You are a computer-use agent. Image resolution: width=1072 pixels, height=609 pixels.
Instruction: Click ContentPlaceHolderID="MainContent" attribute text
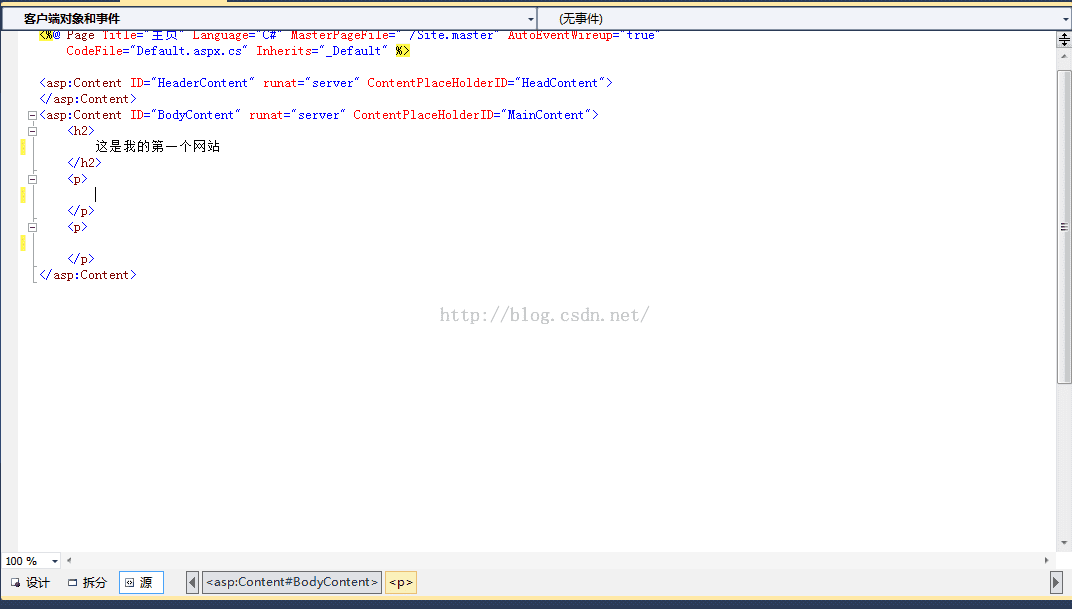[x=472, y=116]
